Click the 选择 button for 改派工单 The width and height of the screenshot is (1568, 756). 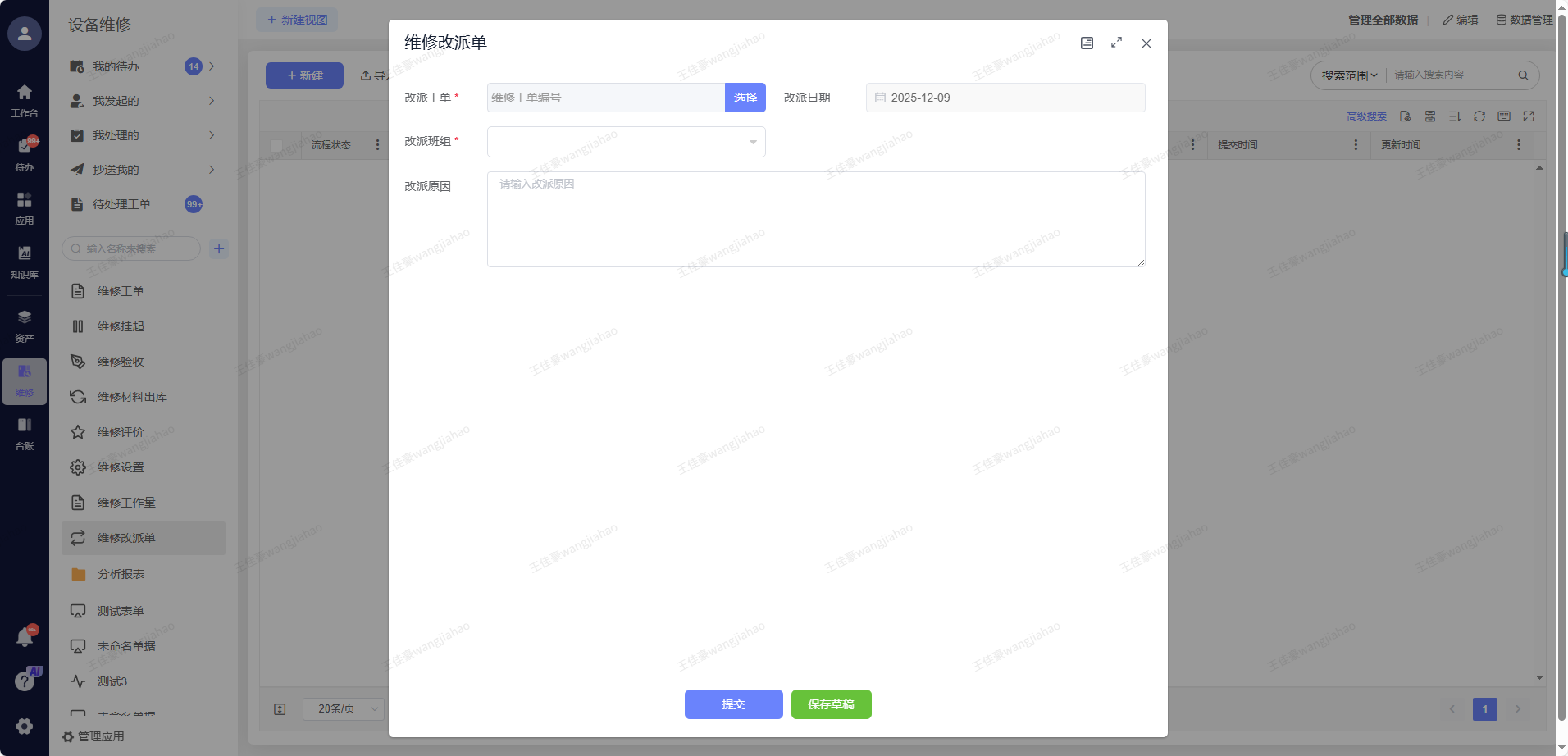click(x=745, y=98)
